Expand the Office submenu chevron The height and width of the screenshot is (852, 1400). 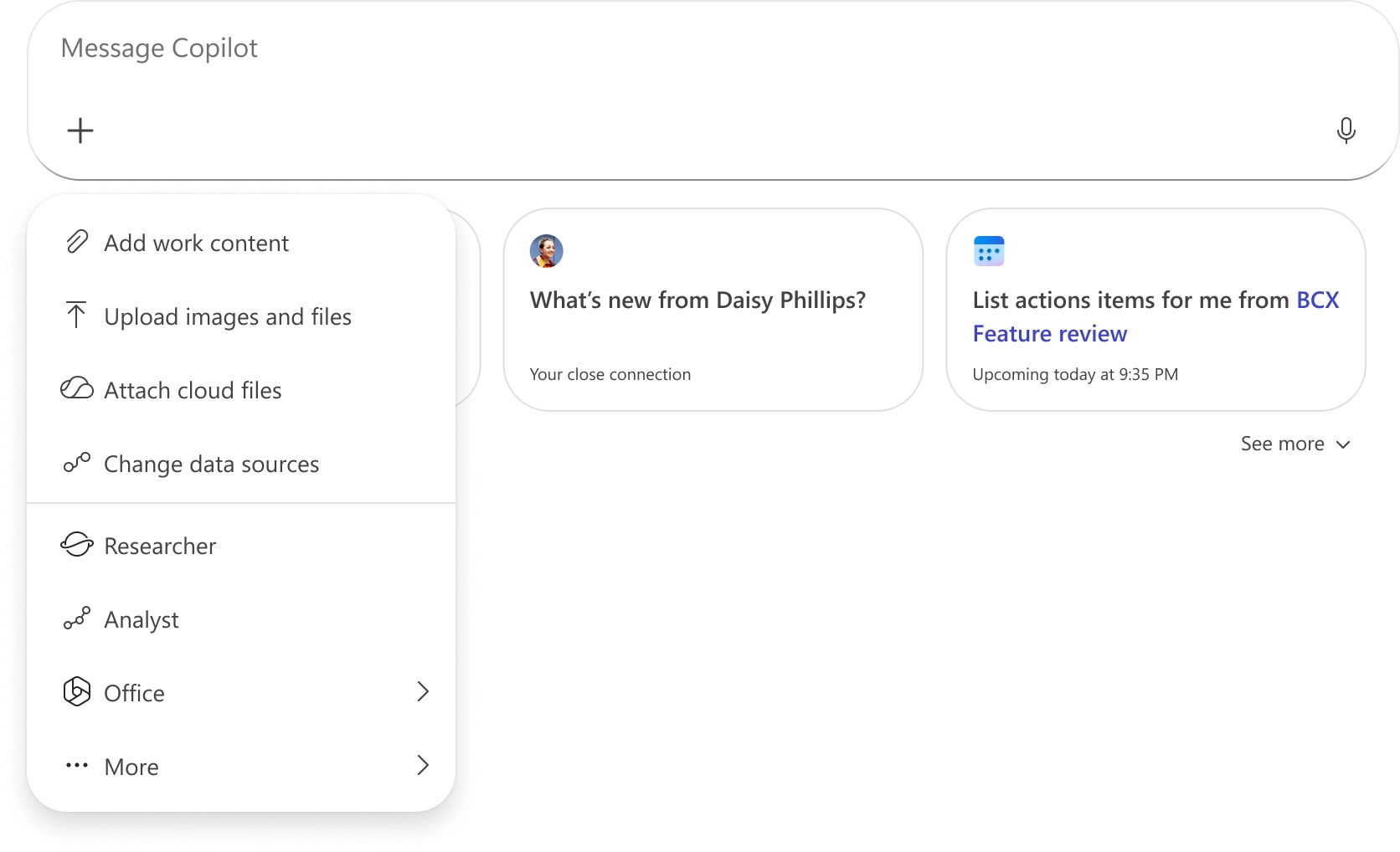pyautogui.click(x=423, y=692)
